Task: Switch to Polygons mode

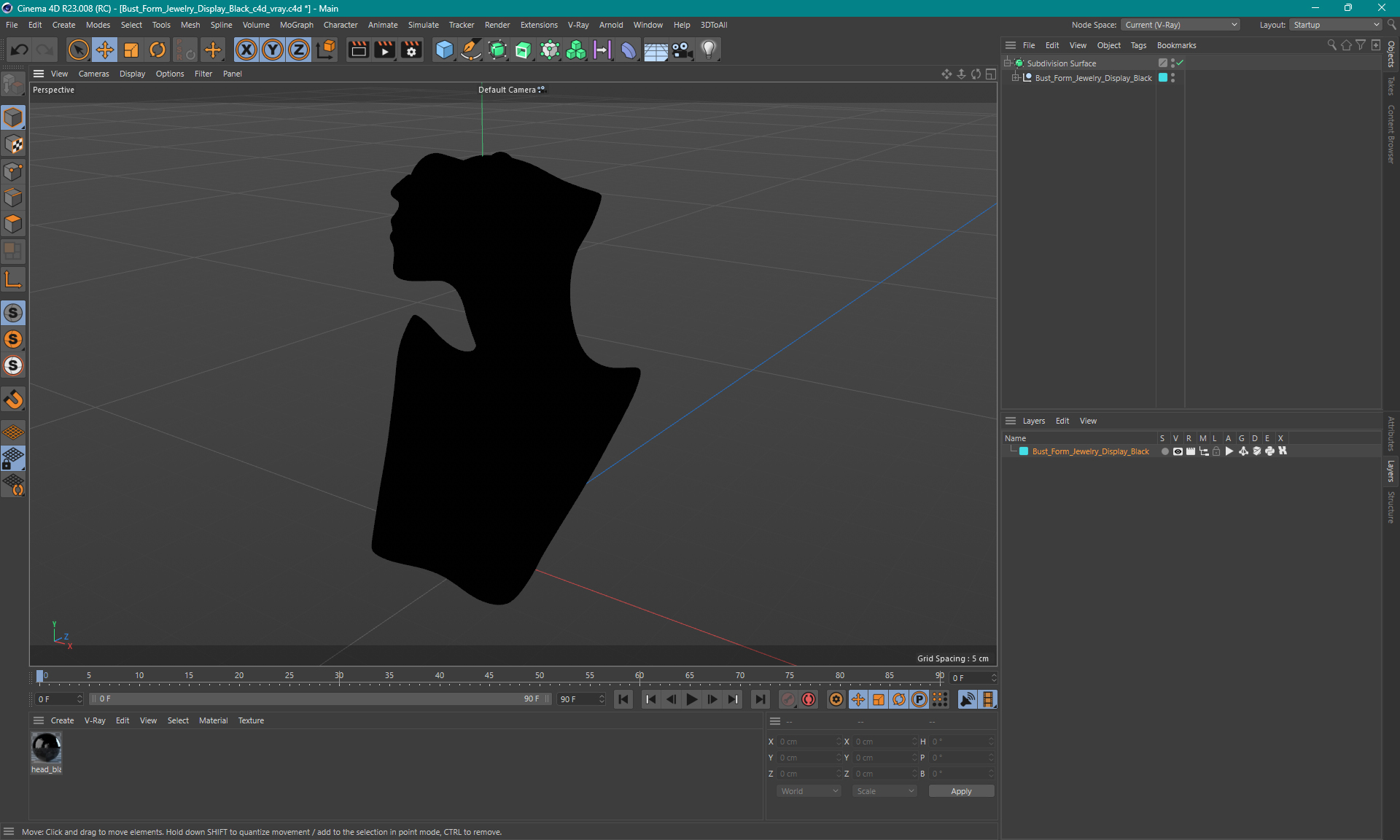Action: pyautogui.click(x=13, y=224)
